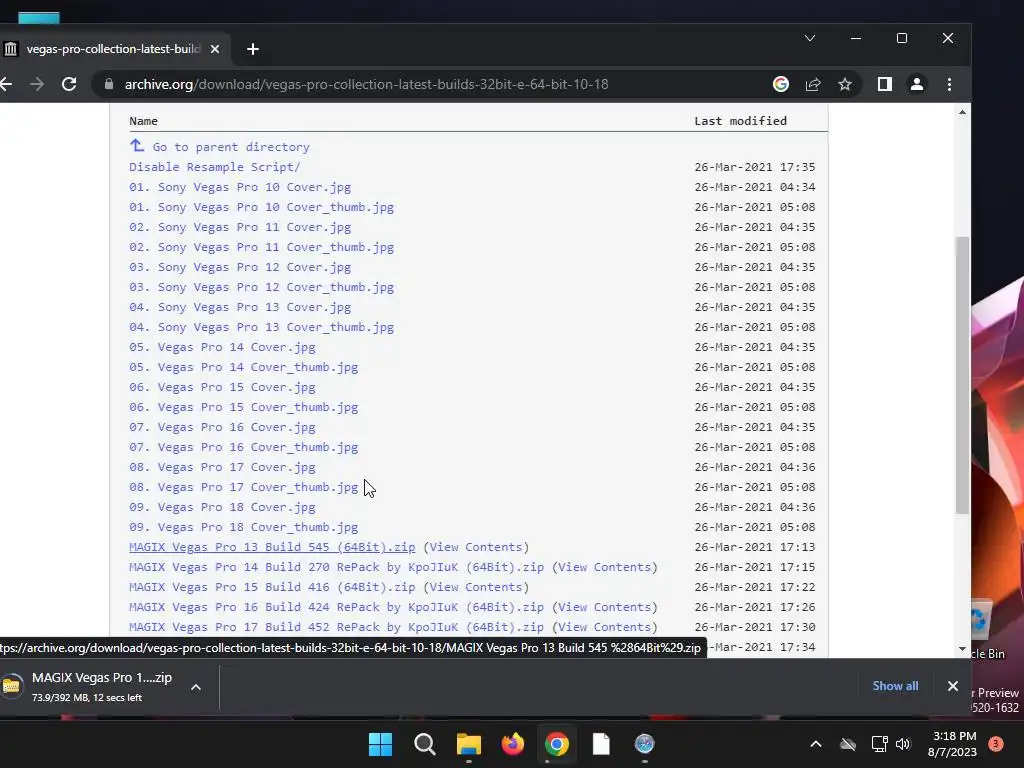Open 06. Vegas Pro 15 Cover.jpg
The width and height of the screenshot is (1024, 768).
pyautogui.click(x=222, y=387)
